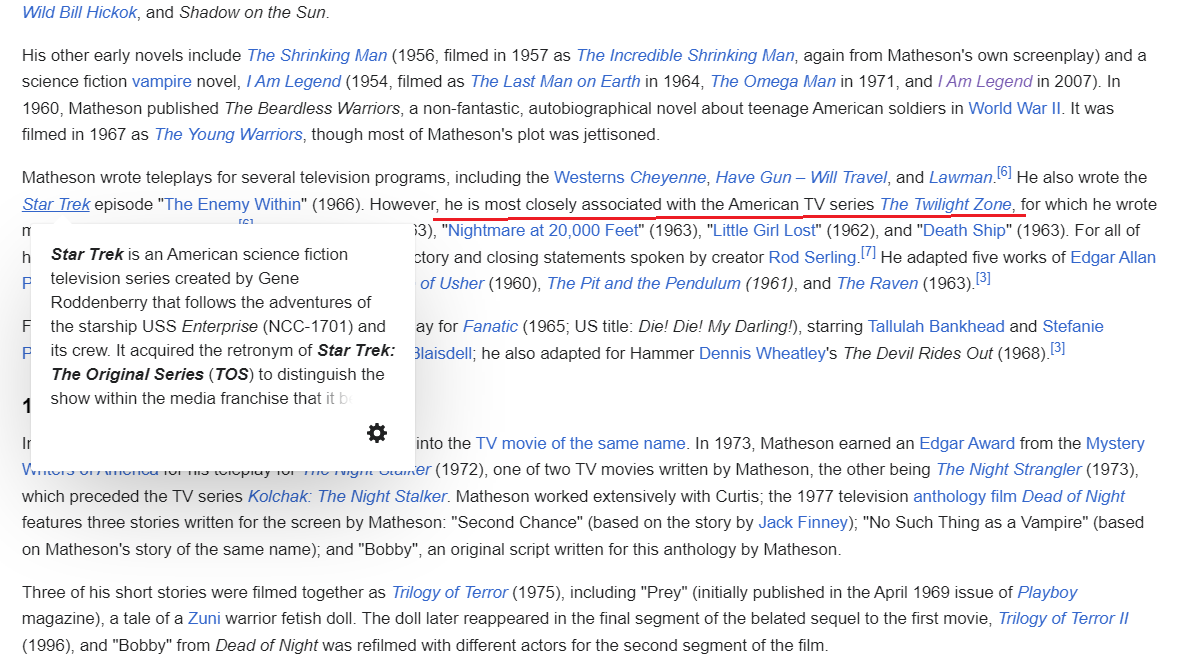Open The Last Man on Earth link
Viewport: 1192px width, 658px height.
click(556, 81)
